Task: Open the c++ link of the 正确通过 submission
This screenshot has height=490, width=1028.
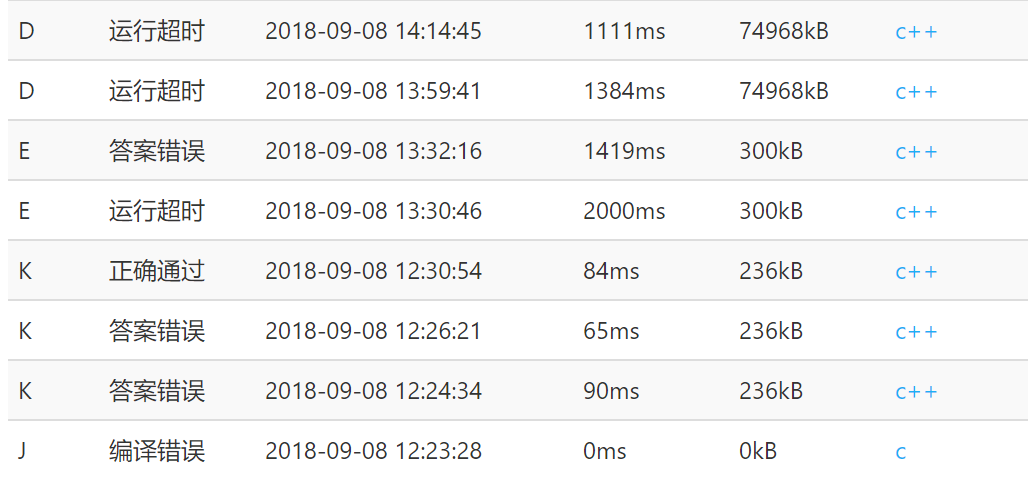Action: [916, 272]
